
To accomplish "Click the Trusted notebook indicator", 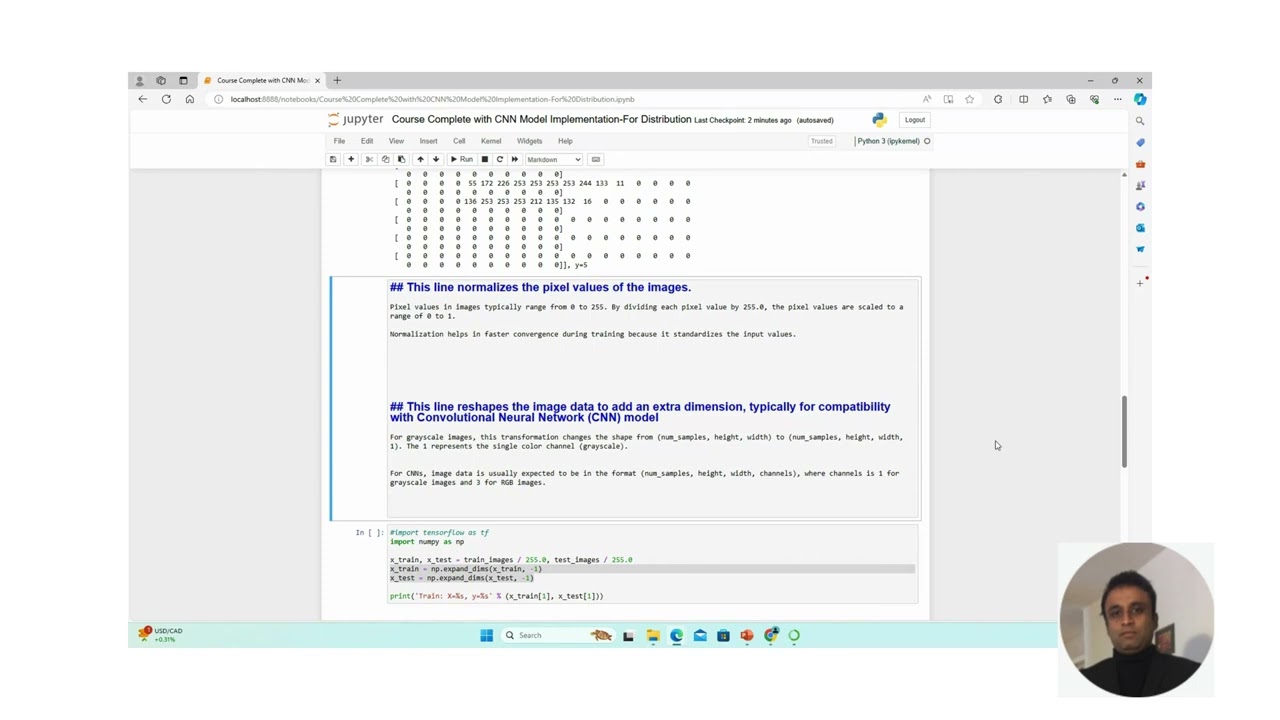I will (821, 141).
